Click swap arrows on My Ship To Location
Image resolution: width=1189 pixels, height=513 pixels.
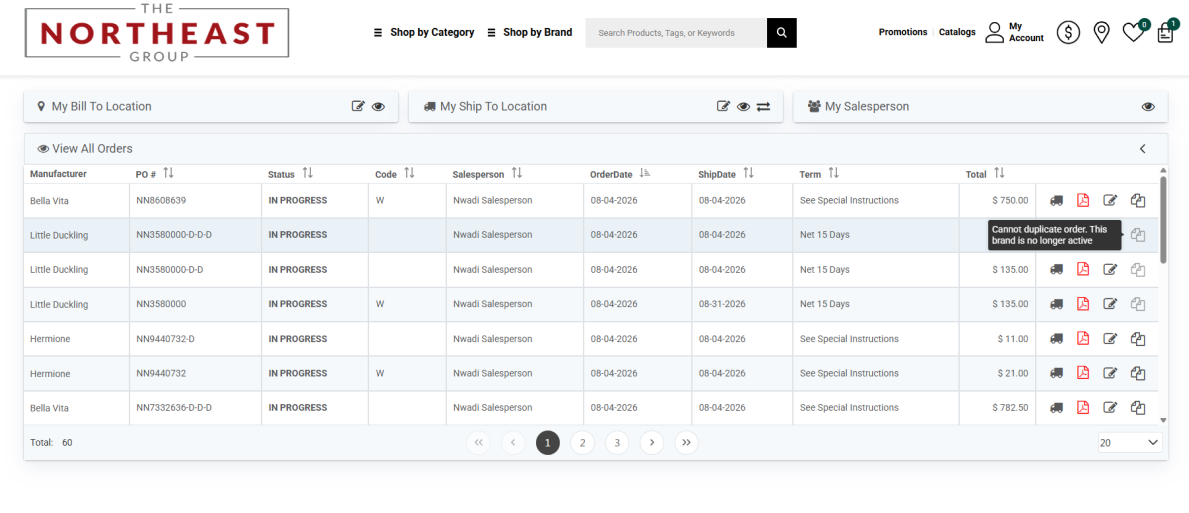pyautogui.click(x=763, y=107)
